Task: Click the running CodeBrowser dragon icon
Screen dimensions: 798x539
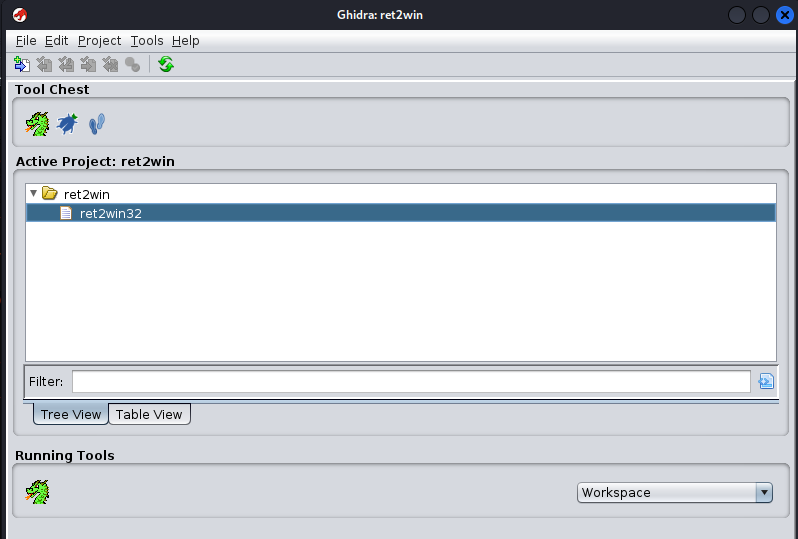Action: pyautogui.click(x=37, y=492)
